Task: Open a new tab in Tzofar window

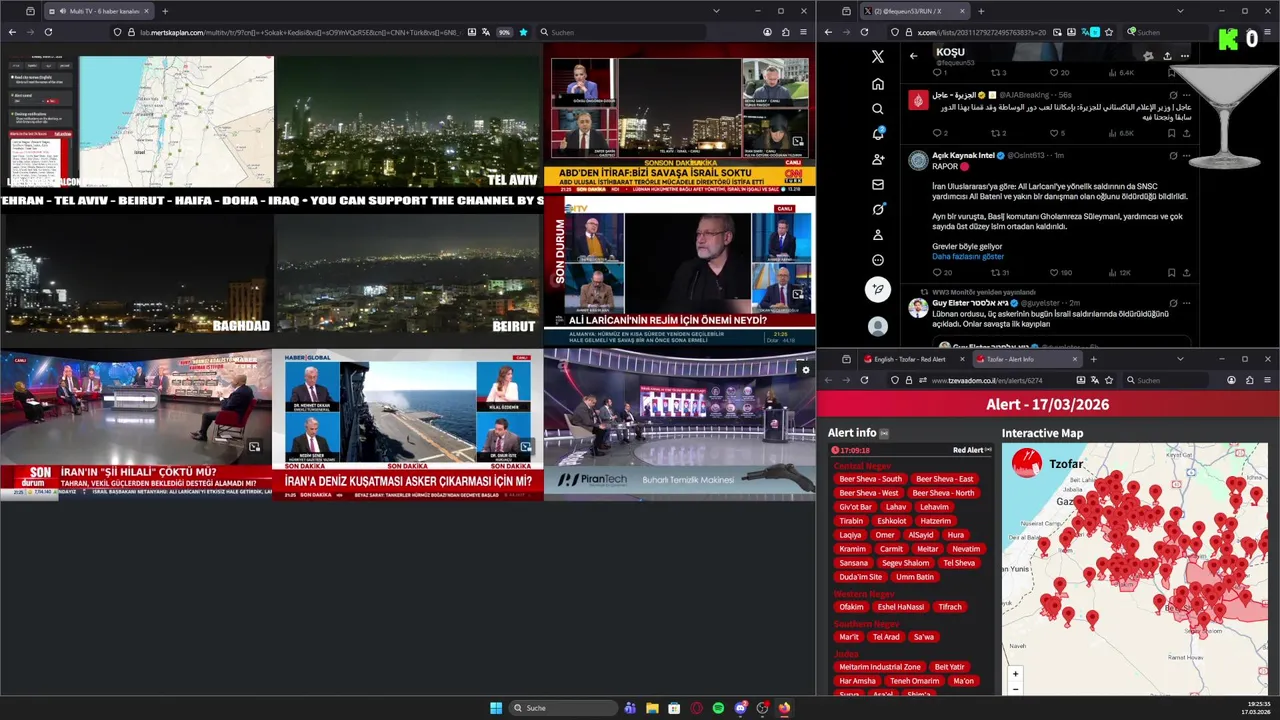Action: (x=1093, y=359)
